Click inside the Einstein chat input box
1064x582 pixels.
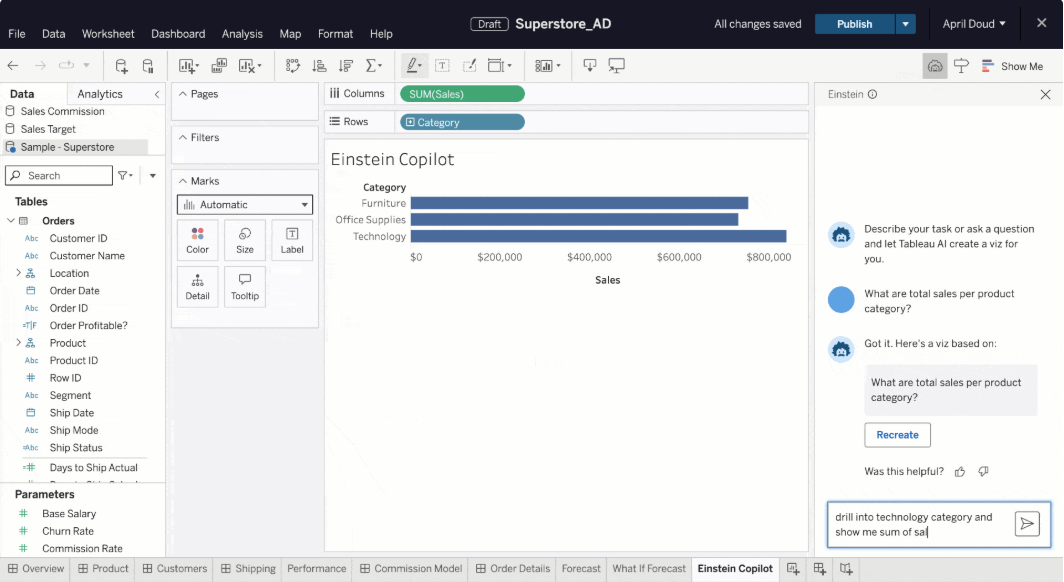point(920,523)
